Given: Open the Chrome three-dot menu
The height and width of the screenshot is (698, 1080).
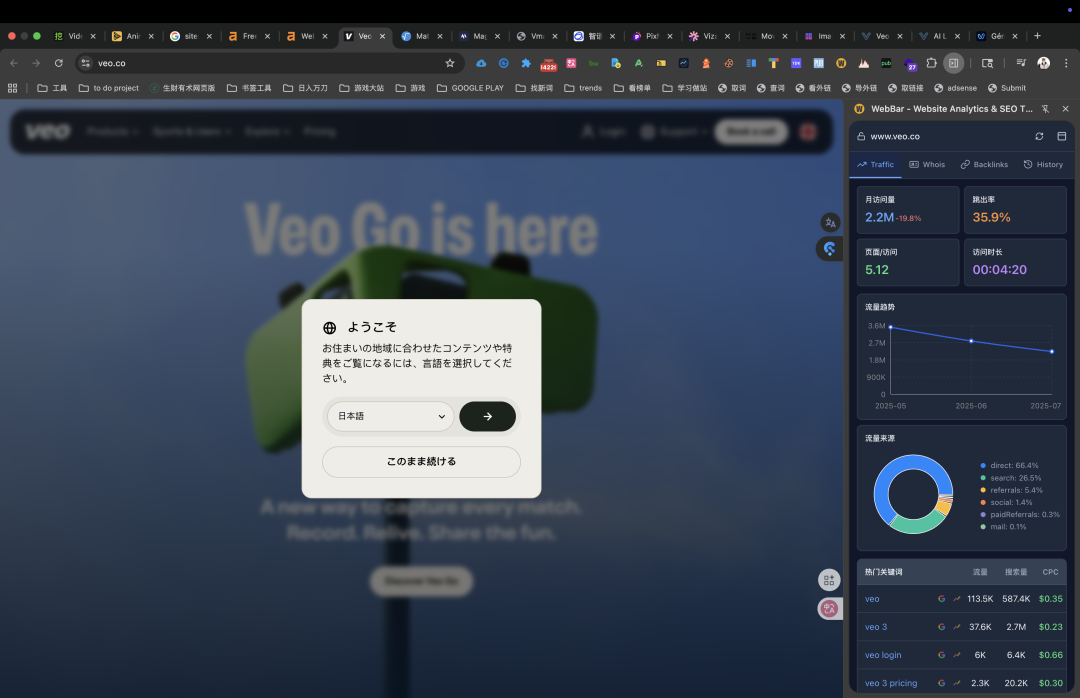Looking at the screenshot, I should coord(1066,63).
